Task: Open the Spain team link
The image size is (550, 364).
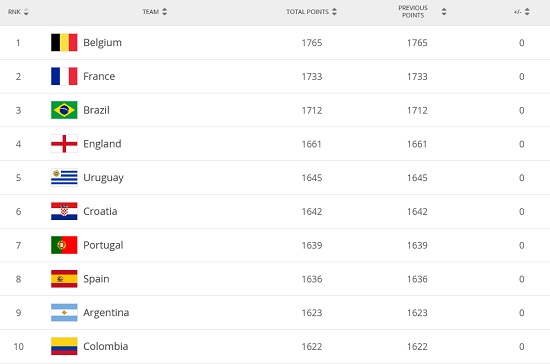Action: [96, 279]
